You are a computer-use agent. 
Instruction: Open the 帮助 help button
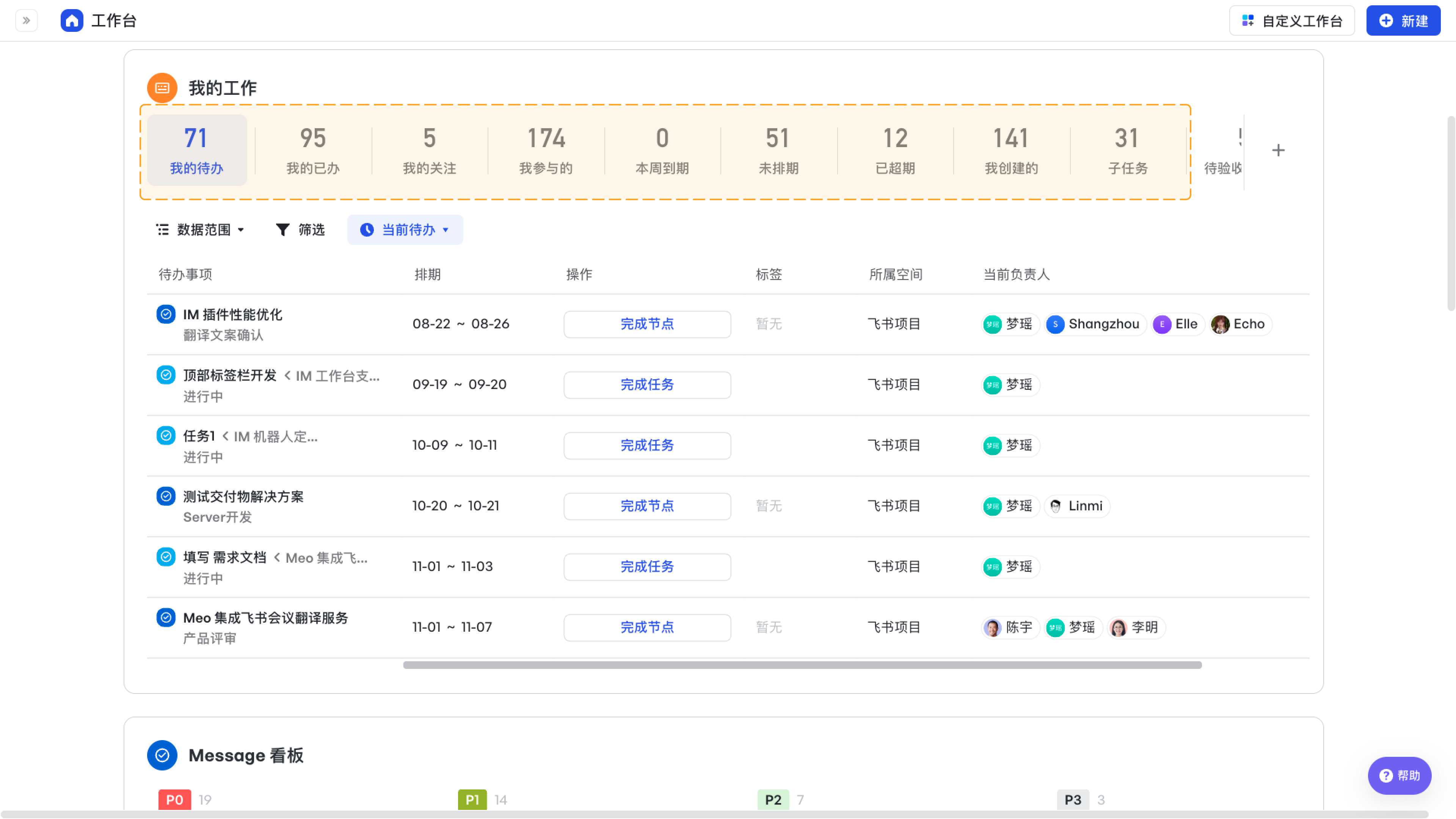(x=1400, y=776)
